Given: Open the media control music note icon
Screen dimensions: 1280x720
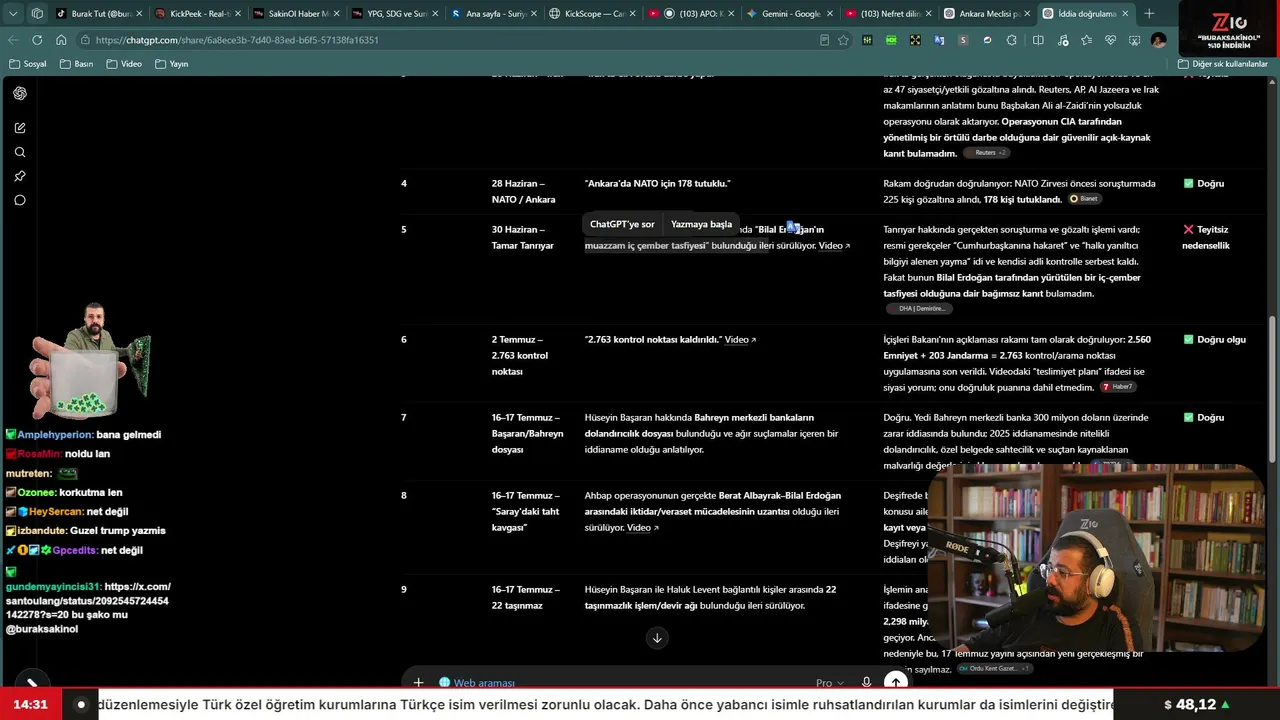Looking at the screenshot, I should click(1062, 40).
